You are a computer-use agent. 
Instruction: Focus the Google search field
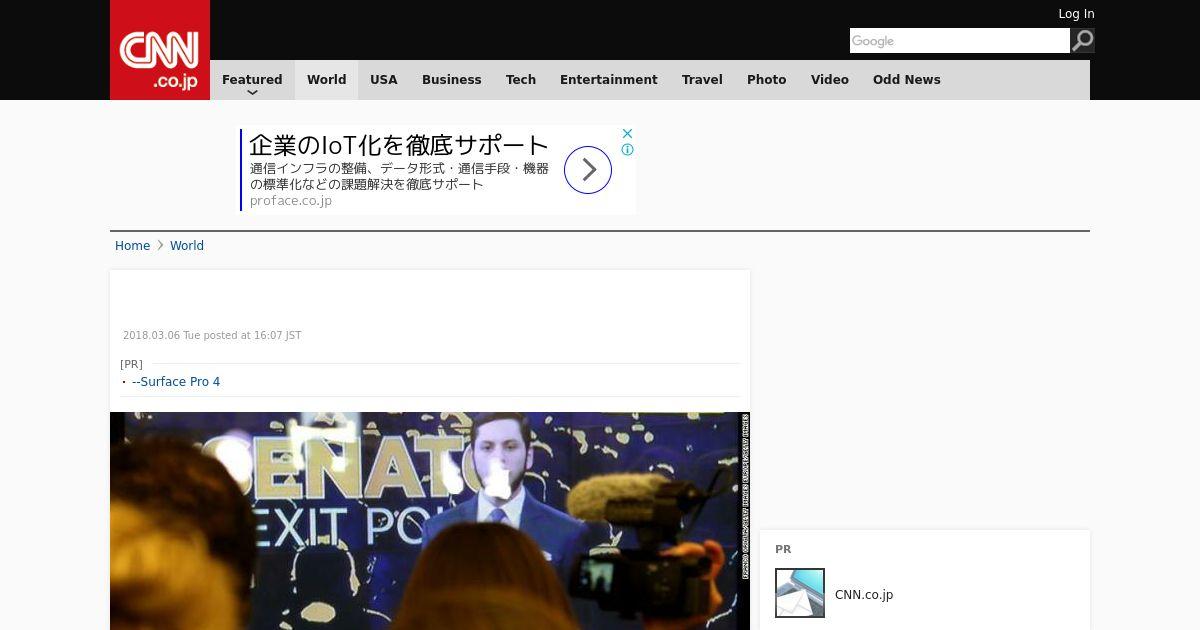pyautogui.click(x=960, y=40)
